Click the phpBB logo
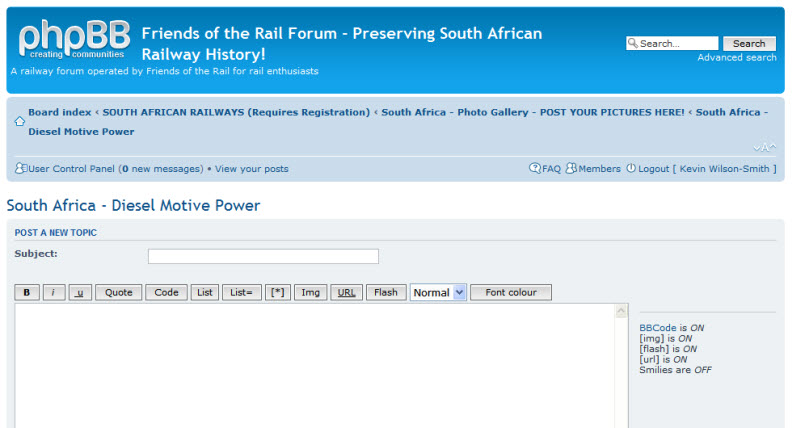Viewport: 800px width, 428px height. coord(73,39)
